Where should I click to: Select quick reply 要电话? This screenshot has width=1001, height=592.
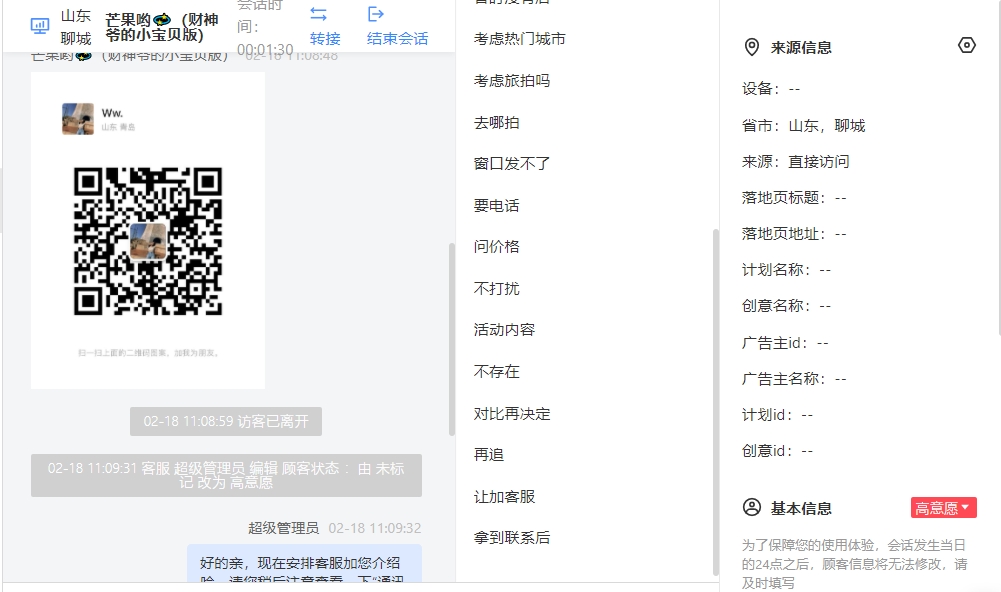(x=497, y=206)
